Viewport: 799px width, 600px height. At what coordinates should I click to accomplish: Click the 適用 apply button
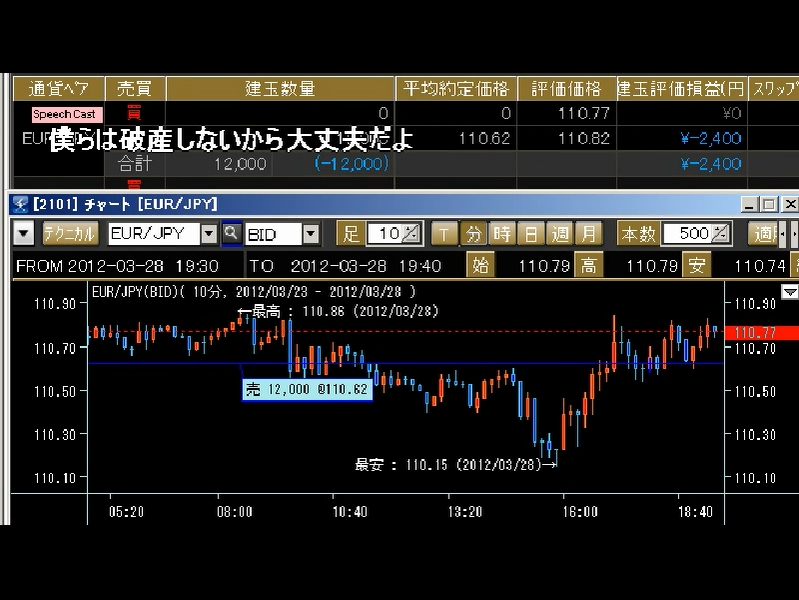click(764, 234)
